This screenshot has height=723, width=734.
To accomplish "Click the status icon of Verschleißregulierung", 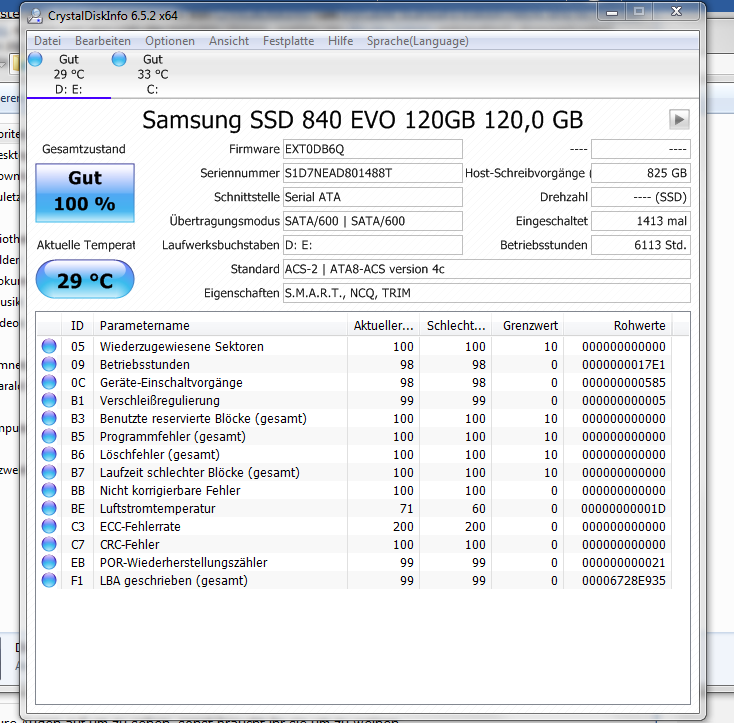I will (x=49, y=400).
